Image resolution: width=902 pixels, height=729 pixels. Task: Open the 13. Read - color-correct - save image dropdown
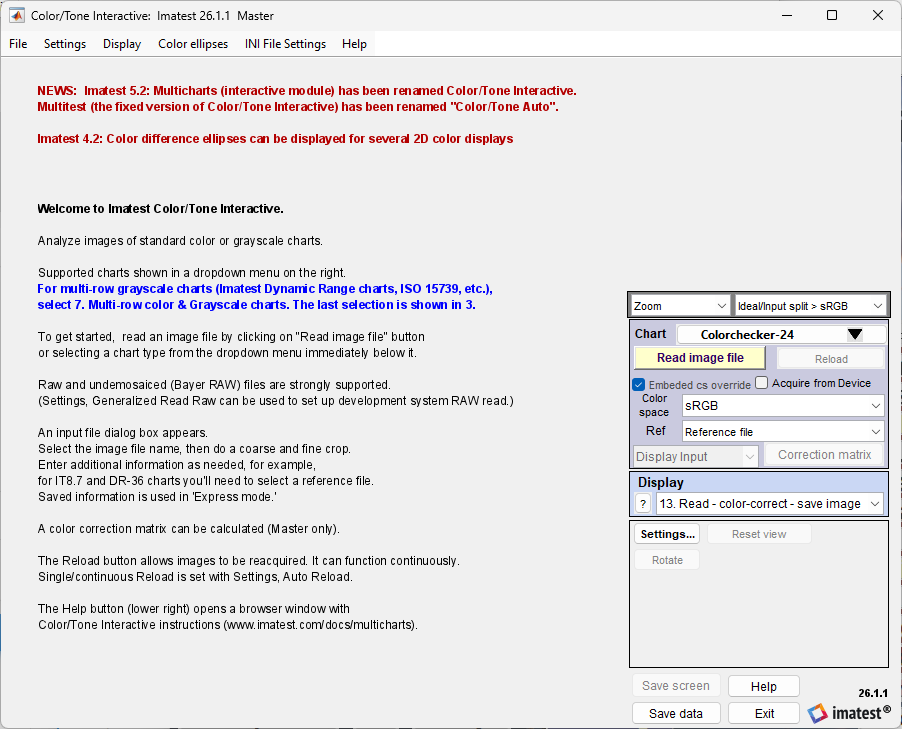click(x=770, y=503)
